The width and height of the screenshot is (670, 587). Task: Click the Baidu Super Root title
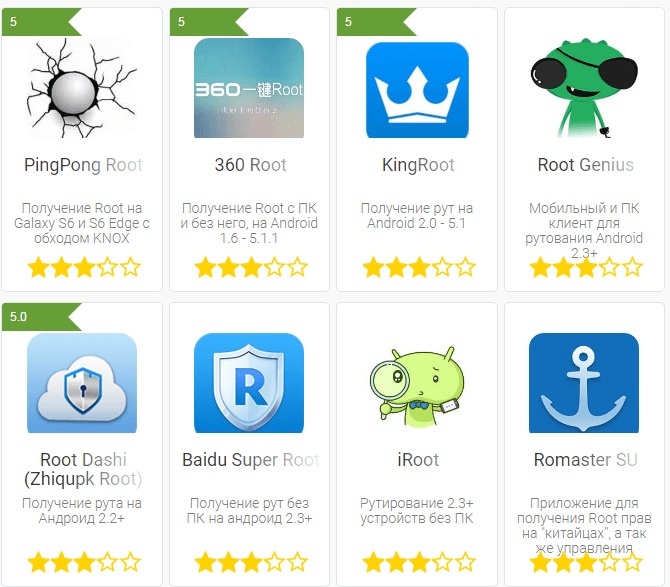click(250, 460)
